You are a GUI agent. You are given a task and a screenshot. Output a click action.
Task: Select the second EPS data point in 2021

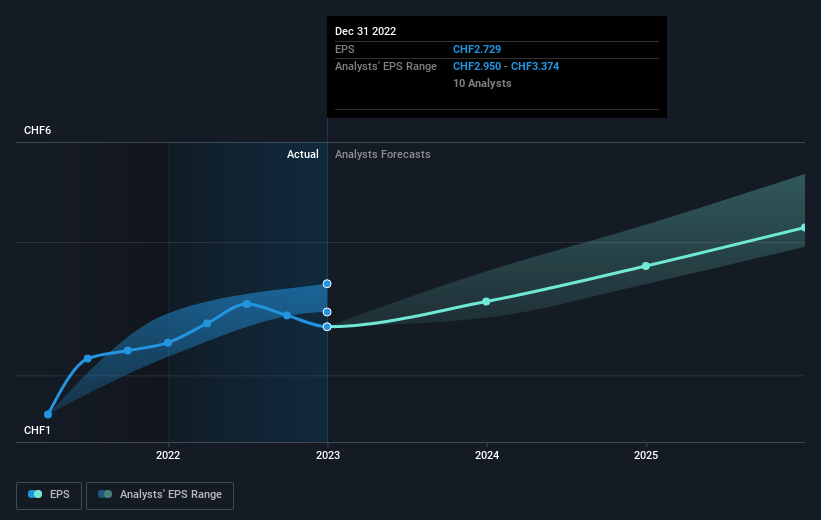tap(88, 359)
